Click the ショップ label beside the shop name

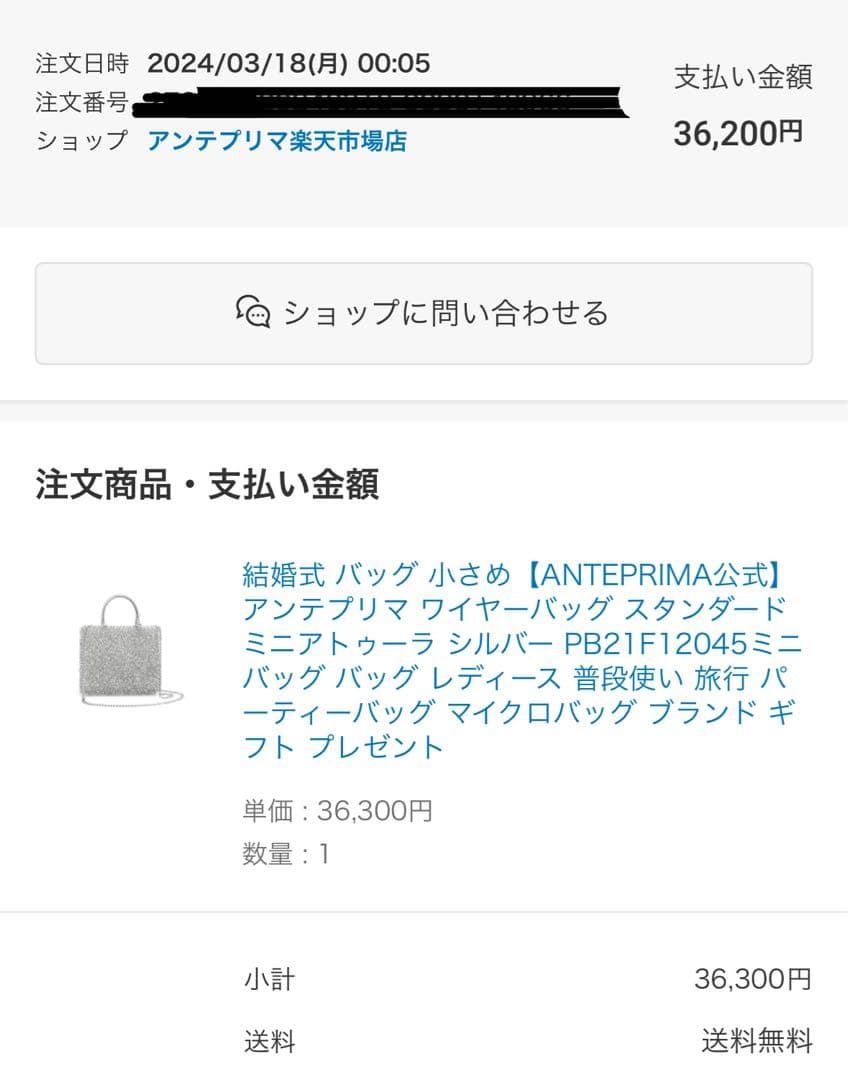point(82,141)
